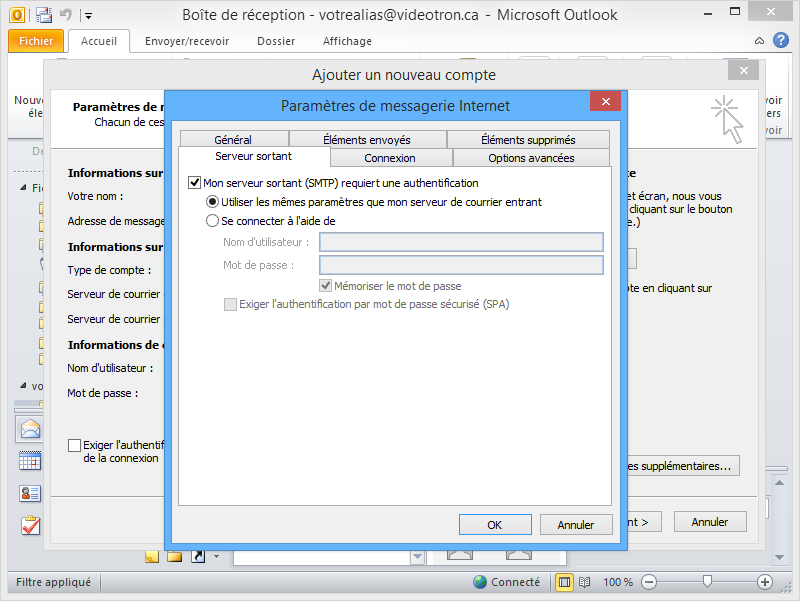Screen dimensions: 800x601
Task: Collapse the Fichier de données folder tree arrow
Action: 23,188
